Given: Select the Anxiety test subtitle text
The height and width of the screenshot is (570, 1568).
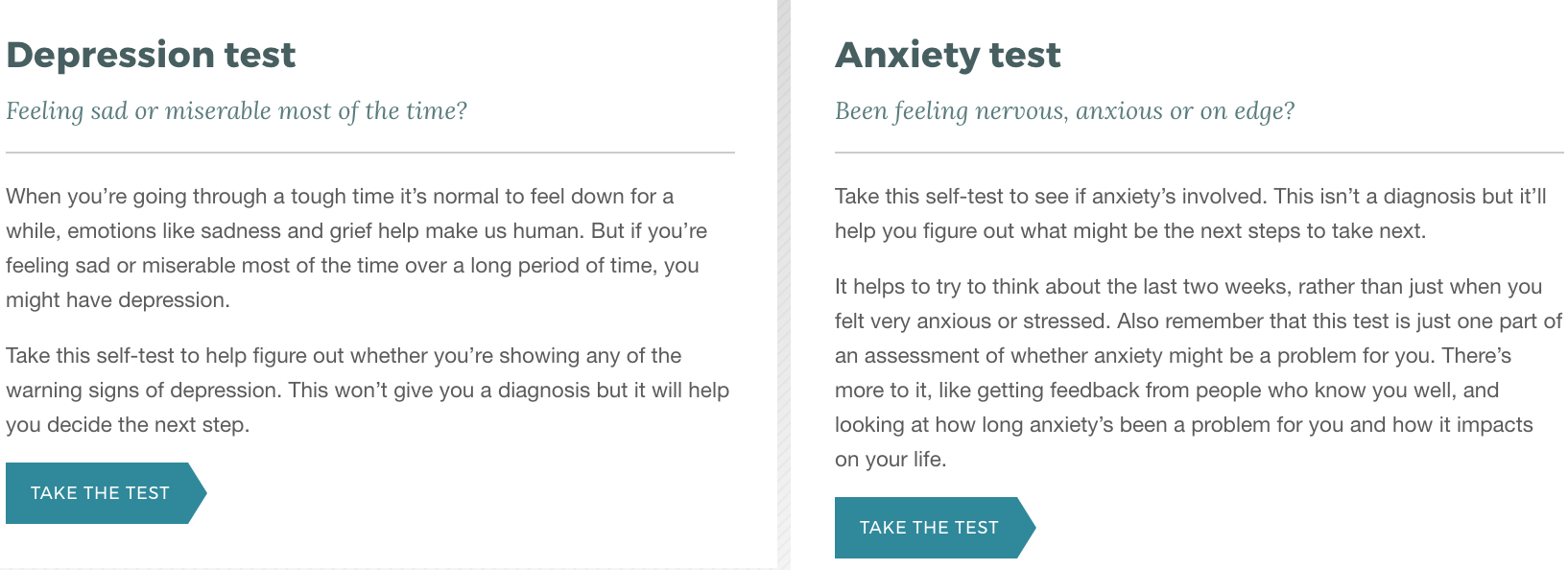Looking at the screenshot, I should [1064, 110].
